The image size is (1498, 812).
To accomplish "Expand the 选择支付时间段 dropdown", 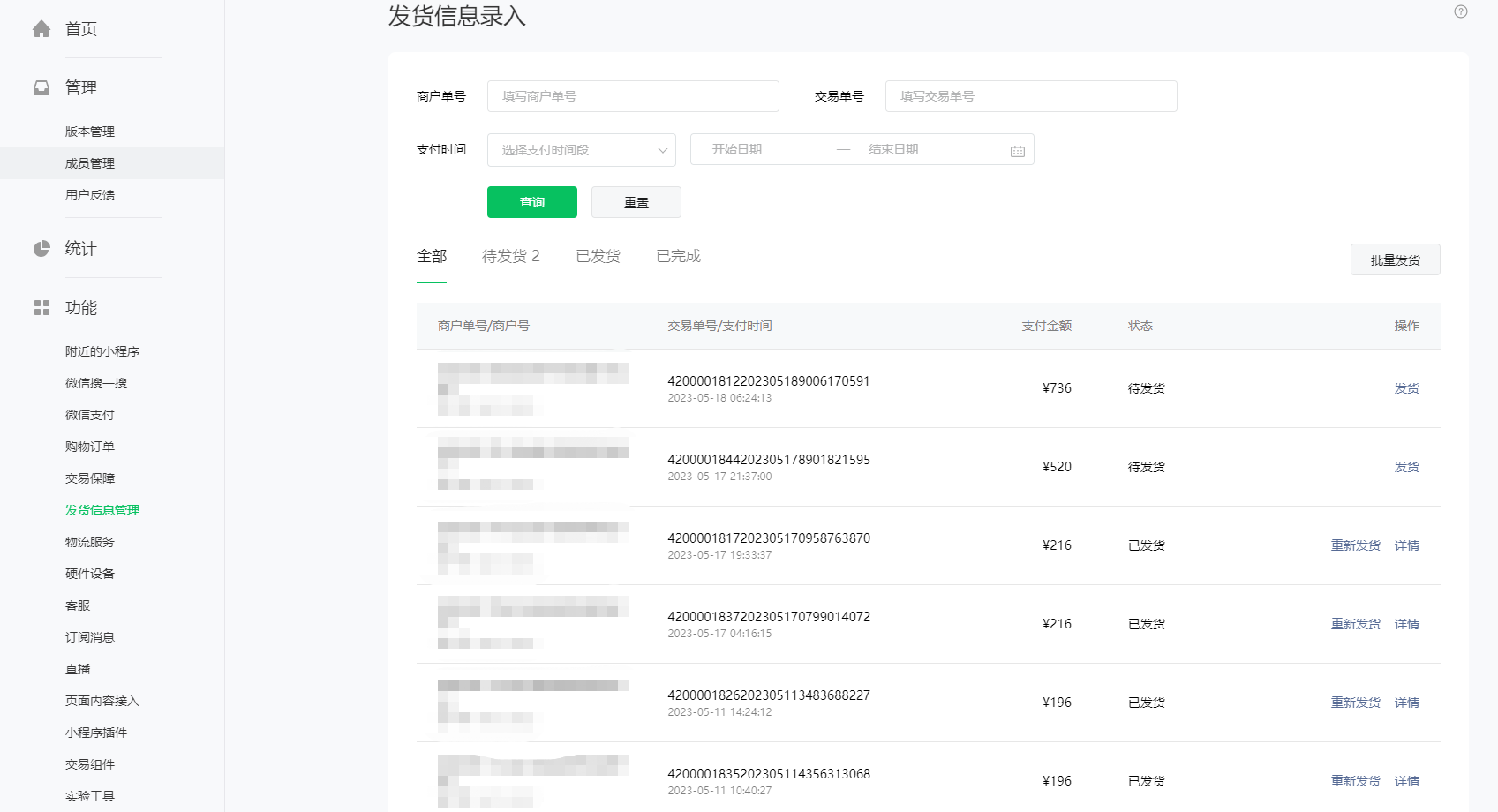I will click(x=582, y=150).
